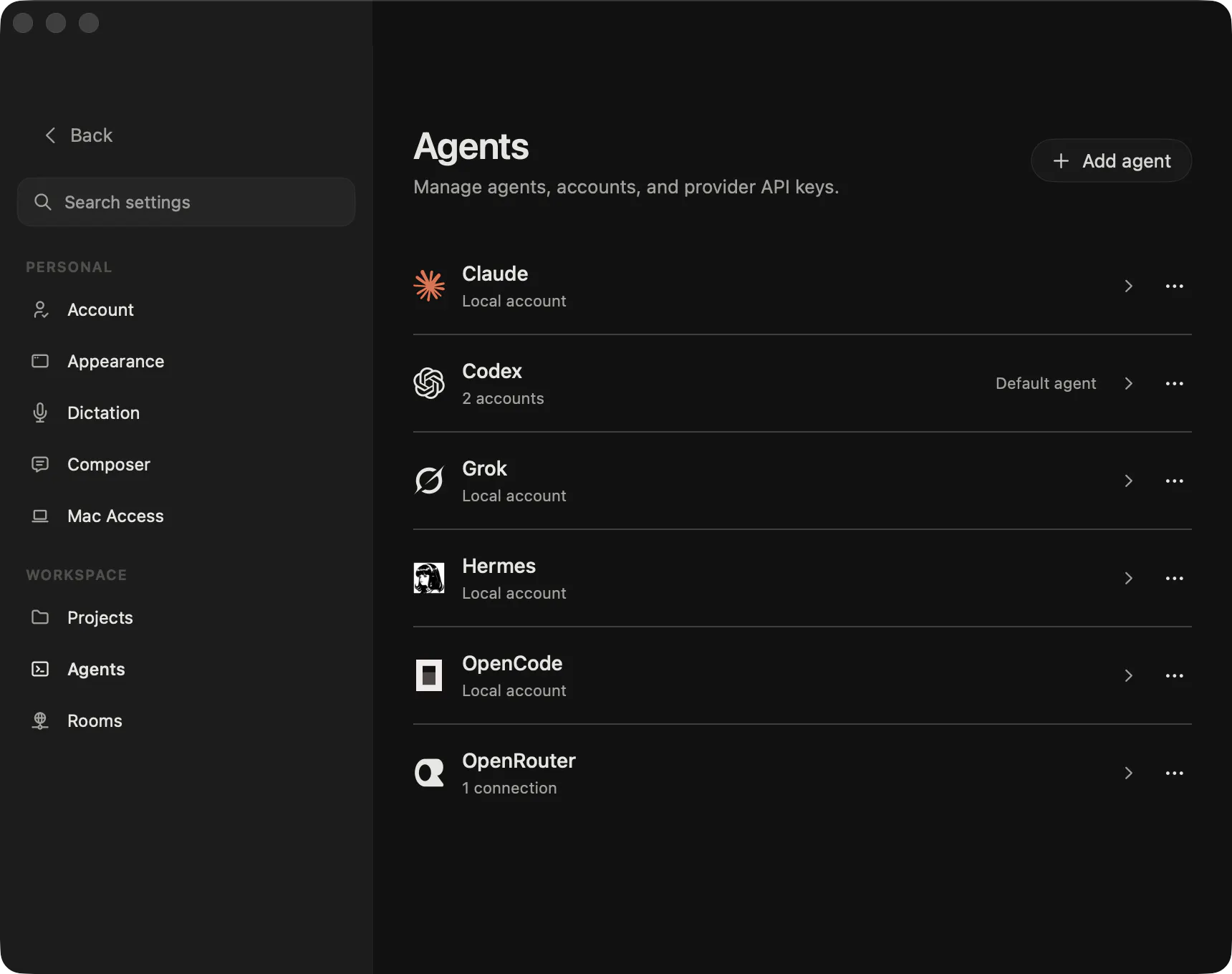Click the OpenCode square logo icon
This screenshot has height=974, width=1232.
pos(429,675)
